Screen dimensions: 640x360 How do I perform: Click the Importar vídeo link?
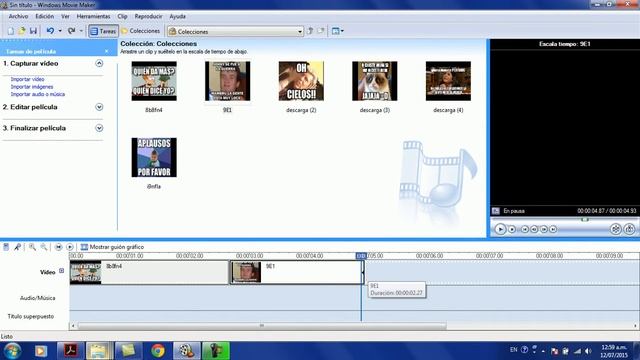tap(27, 79)
